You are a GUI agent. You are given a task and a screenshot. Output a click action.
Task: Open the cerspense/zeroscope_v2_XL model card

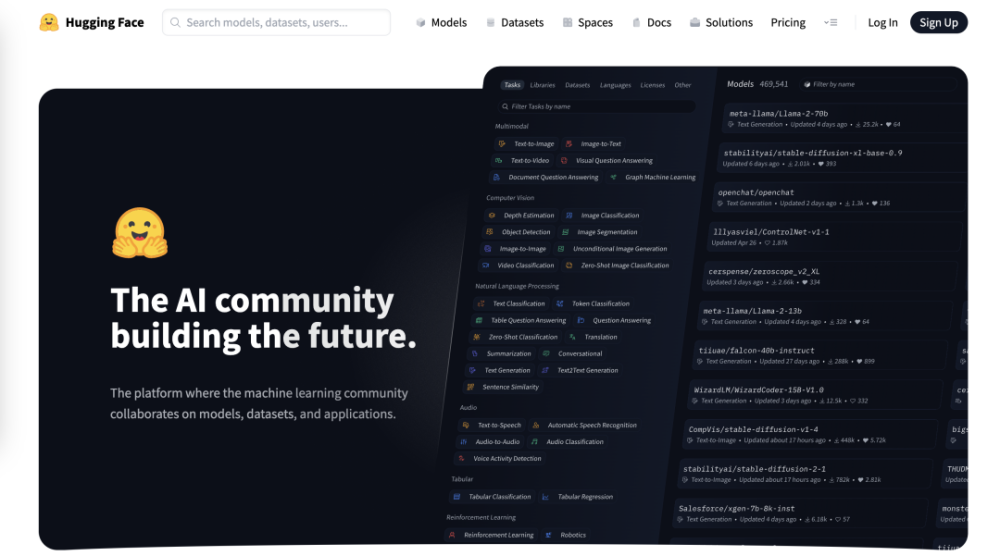pyautogui.click(x=830, y=277)
